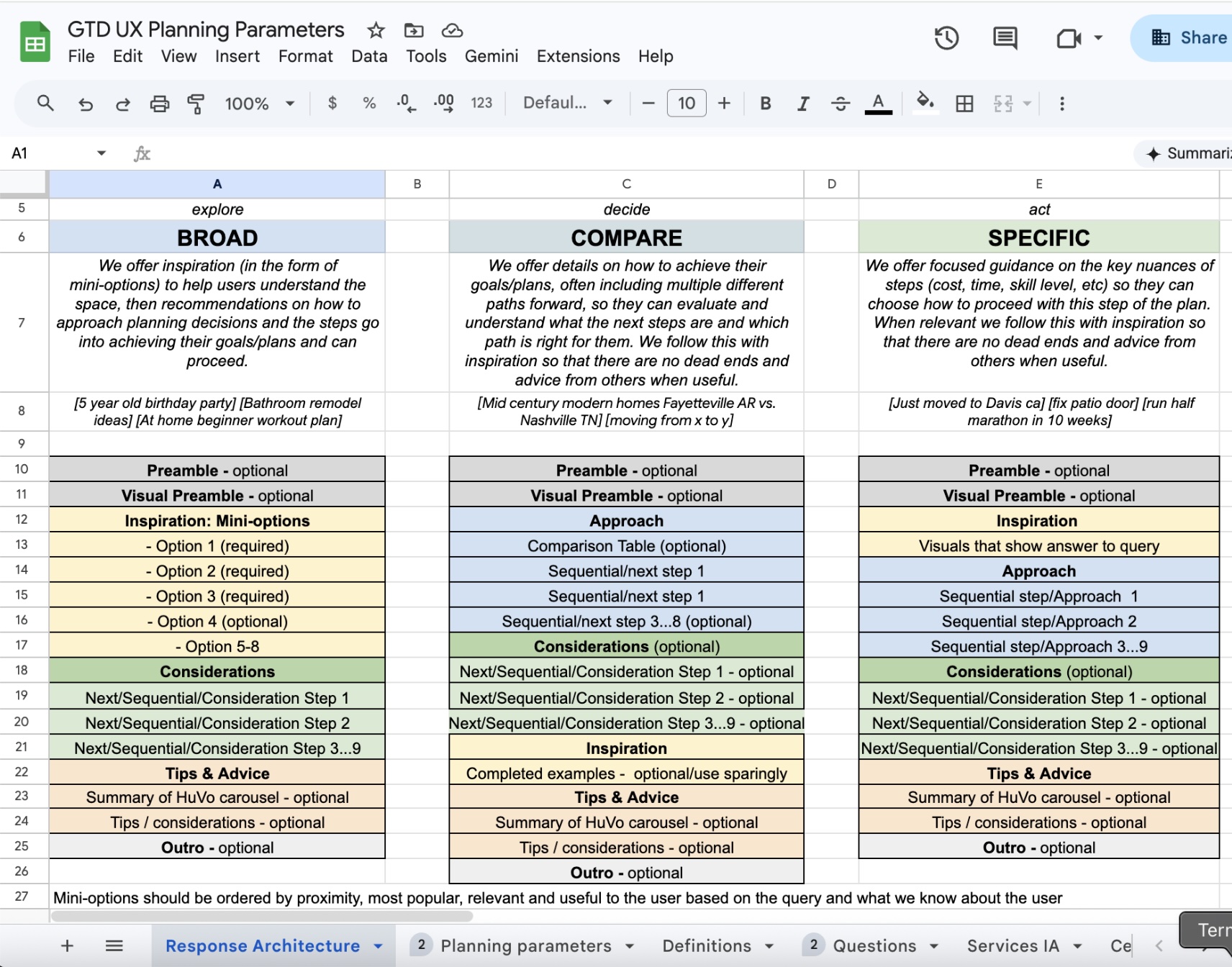Open the Format menu
Viewport: 1232px width, 967px height.
tap(306, 56)
